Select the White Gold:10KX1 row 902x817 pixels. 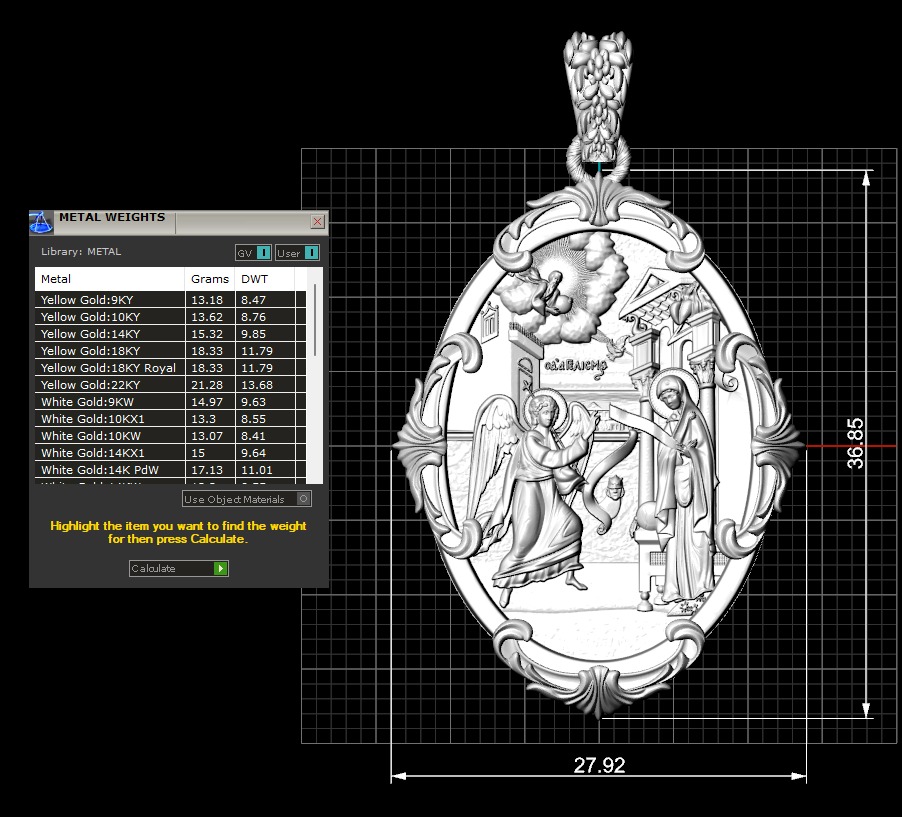coord(170,419)
